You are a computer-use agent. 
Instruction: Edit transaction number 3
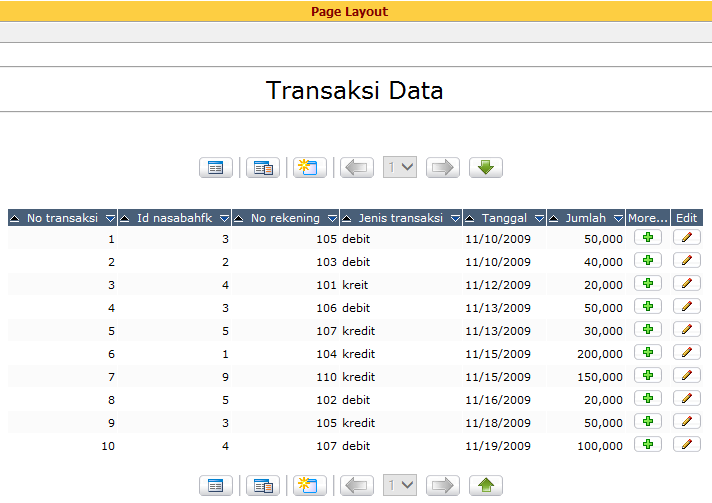click(x=687, y=284)
